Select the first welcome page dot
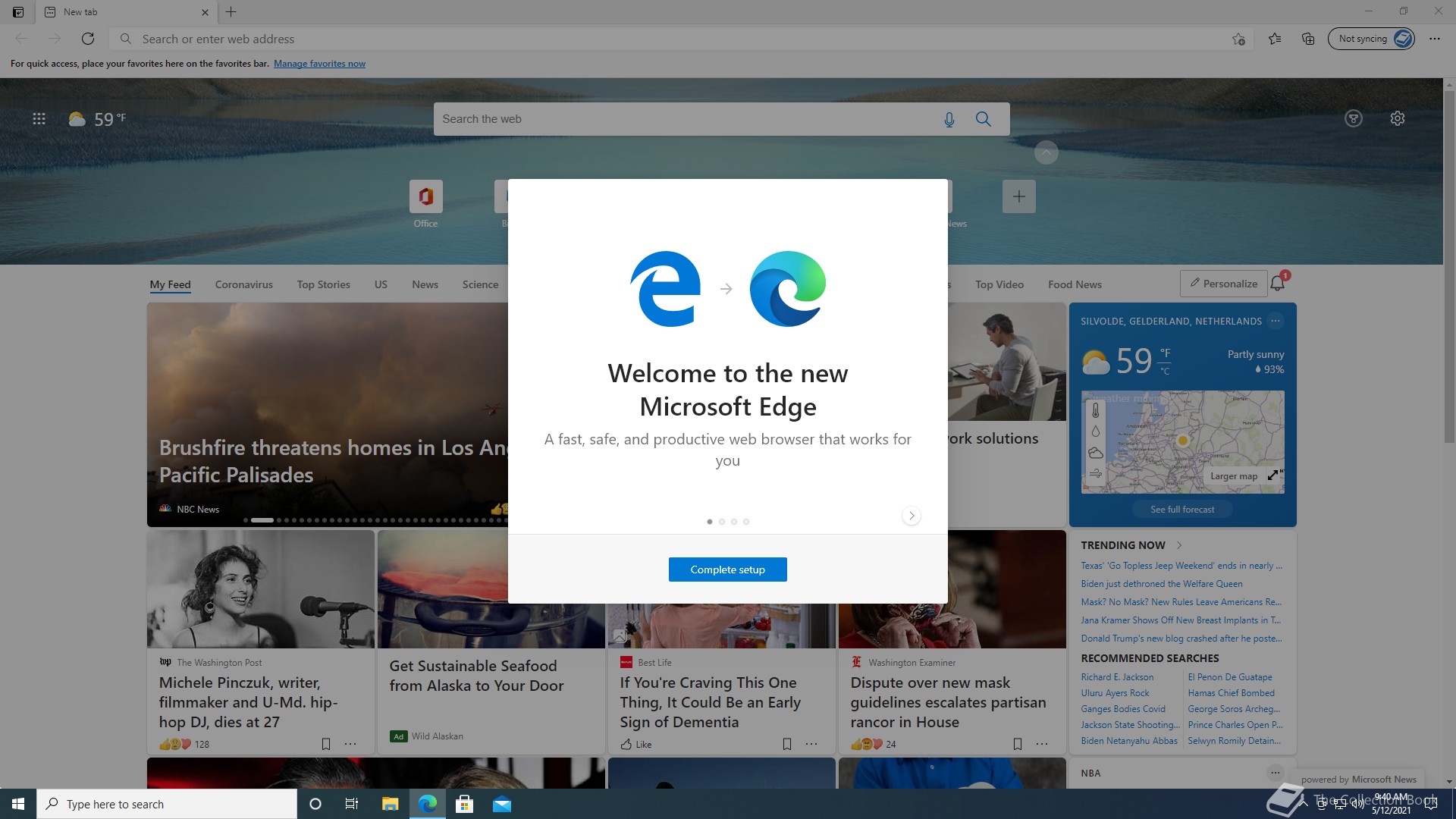The width and height of the screenshot is (1456, 819). coord(710,522)
